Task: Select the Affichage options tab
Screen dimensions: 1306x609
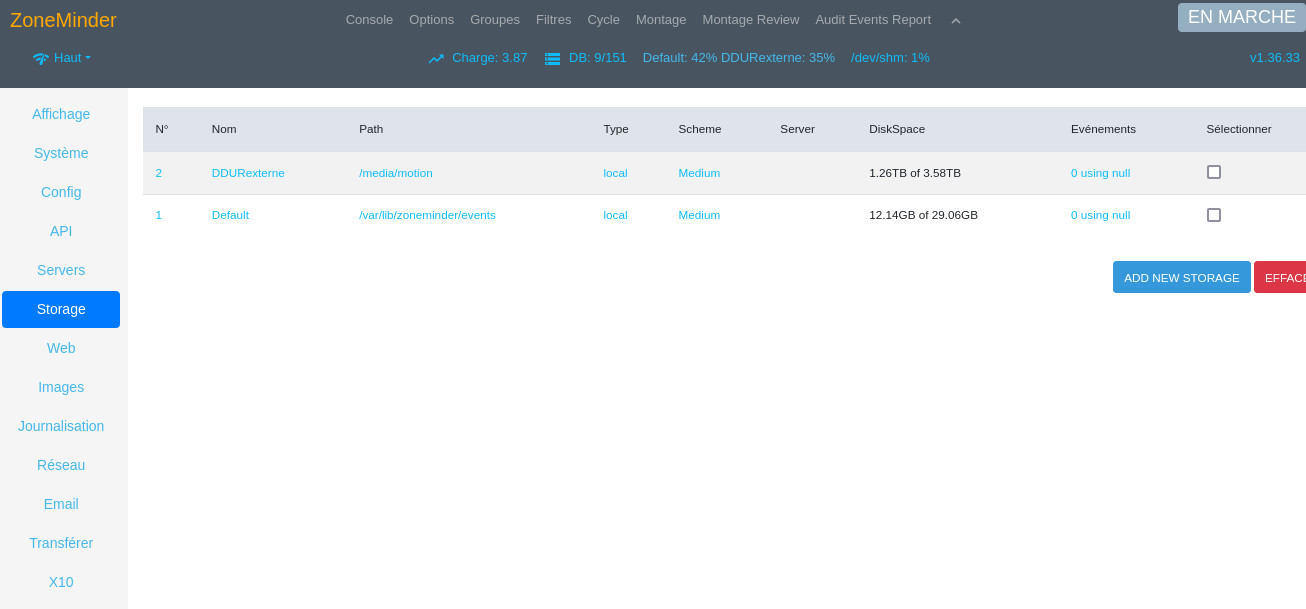Action: (x=61, y=114)
